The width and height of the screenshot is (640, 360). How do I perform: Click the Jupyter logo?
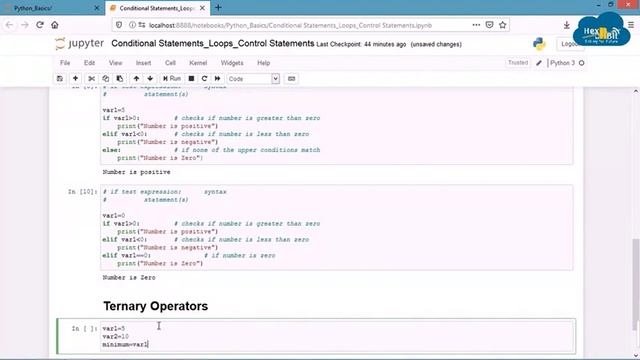[80, 43]
